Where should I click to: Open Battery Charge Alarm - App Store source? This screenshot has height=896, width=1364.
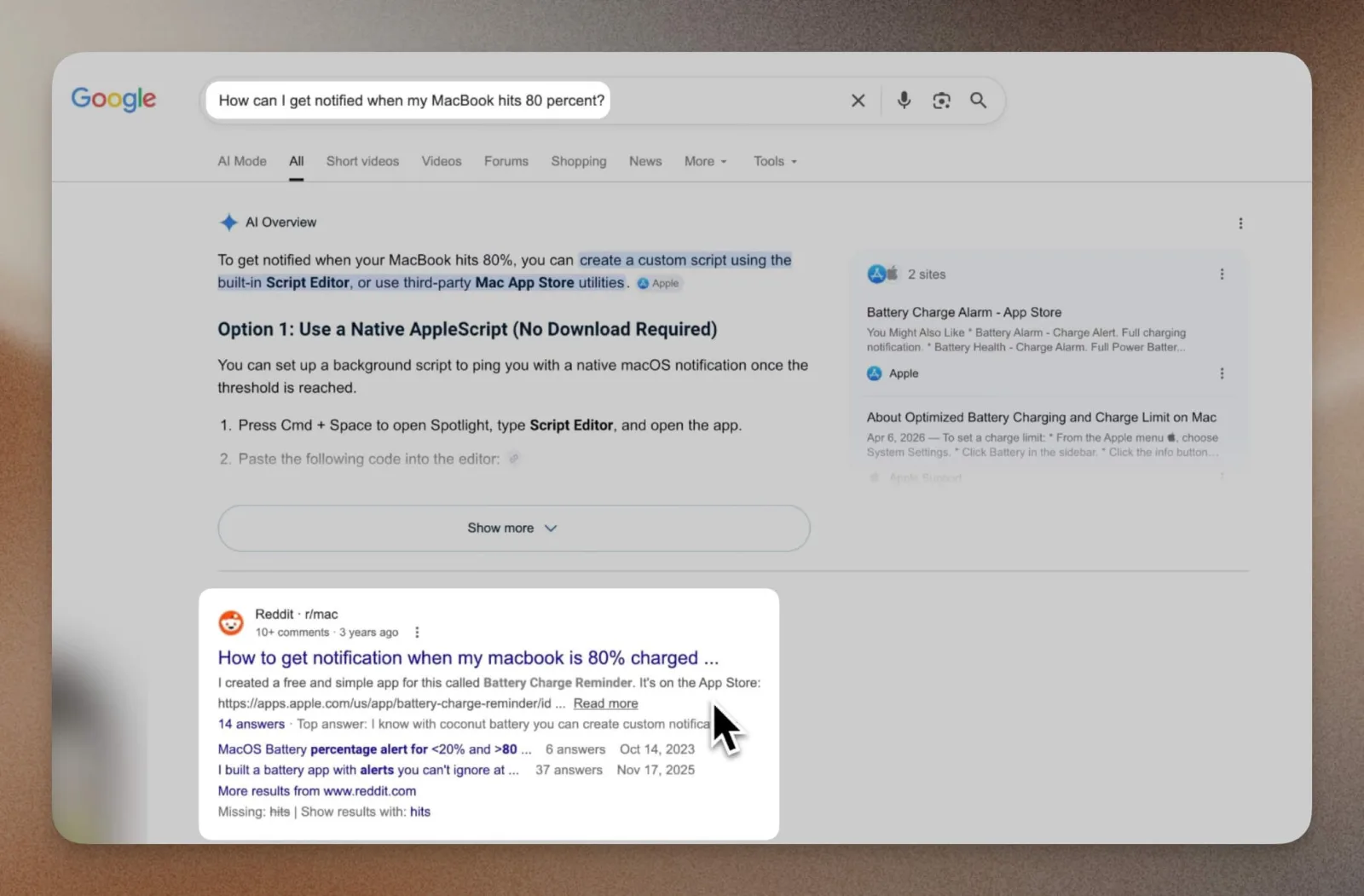click(964, 312)
